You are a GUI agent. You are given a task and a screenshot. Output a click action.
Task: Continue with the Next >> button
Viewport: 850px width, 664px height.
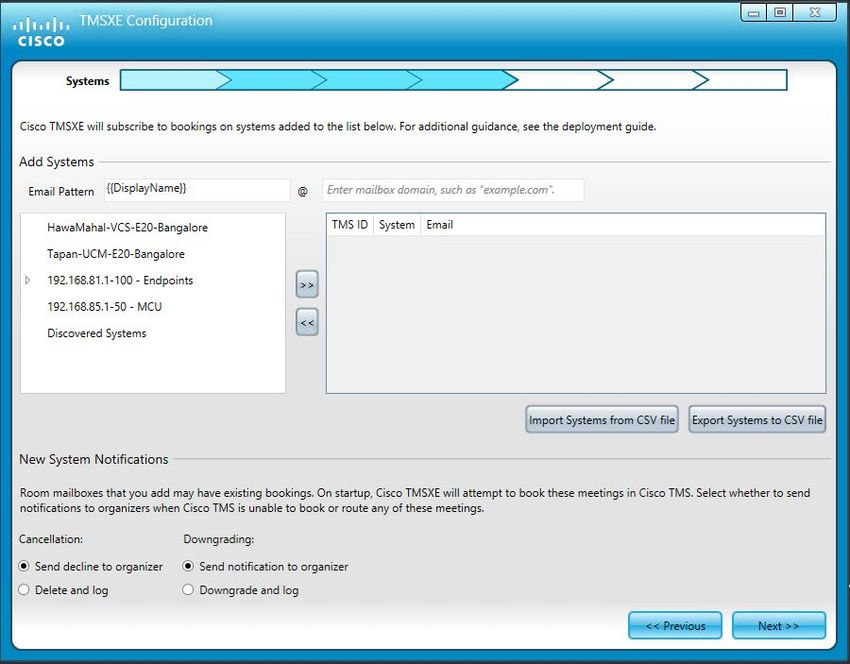(779, 626)
